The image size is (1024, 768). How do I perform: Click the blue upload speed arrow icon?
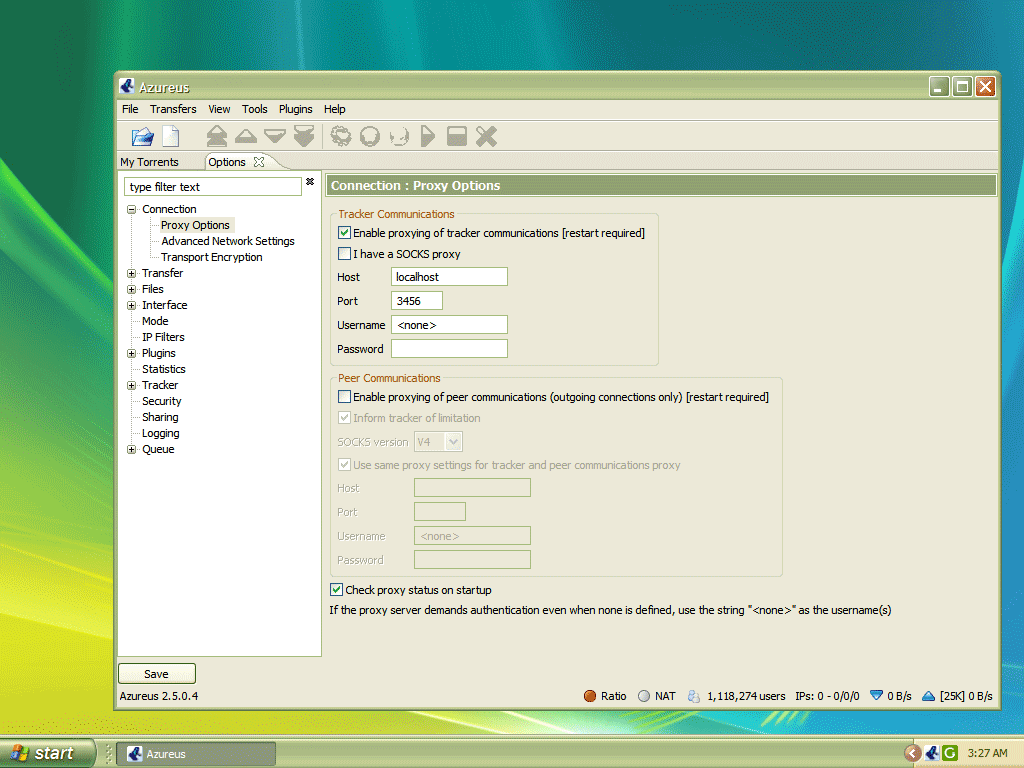928,696
